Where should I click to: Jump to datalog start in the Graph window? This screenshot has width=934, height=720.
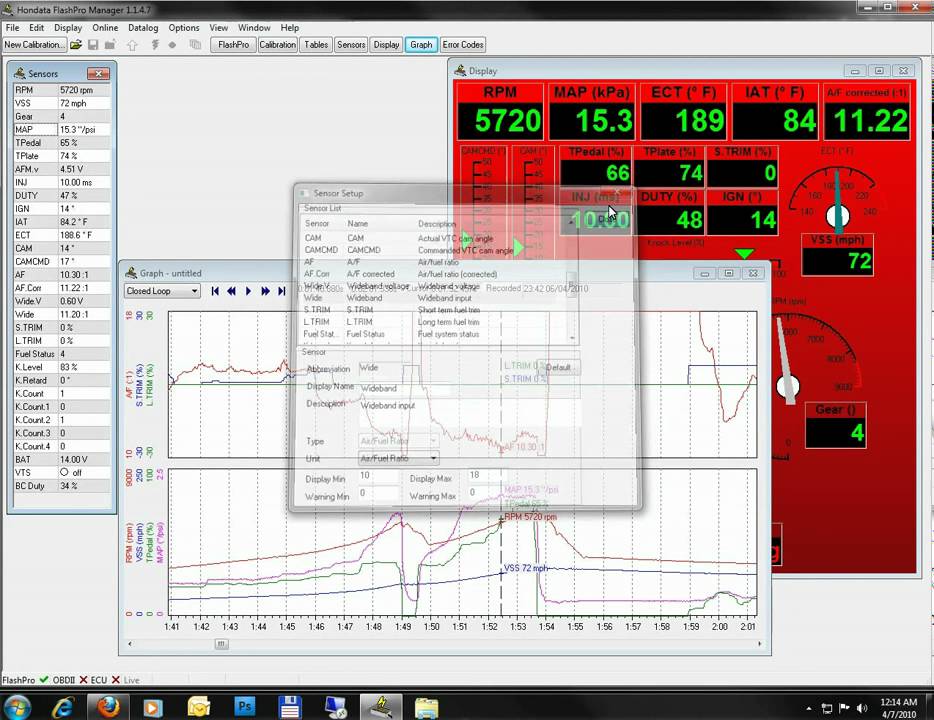(215, 291)
